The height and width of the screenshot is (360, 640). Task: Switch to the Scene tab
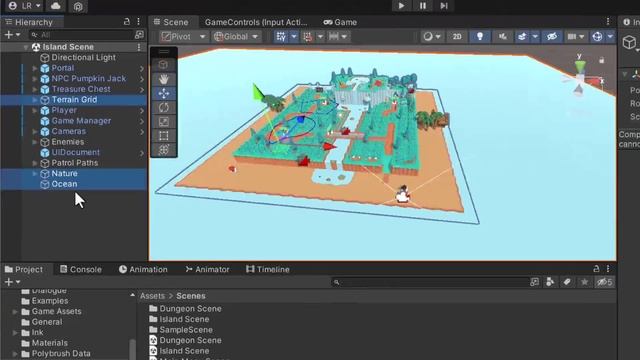[x=171, y=22]
